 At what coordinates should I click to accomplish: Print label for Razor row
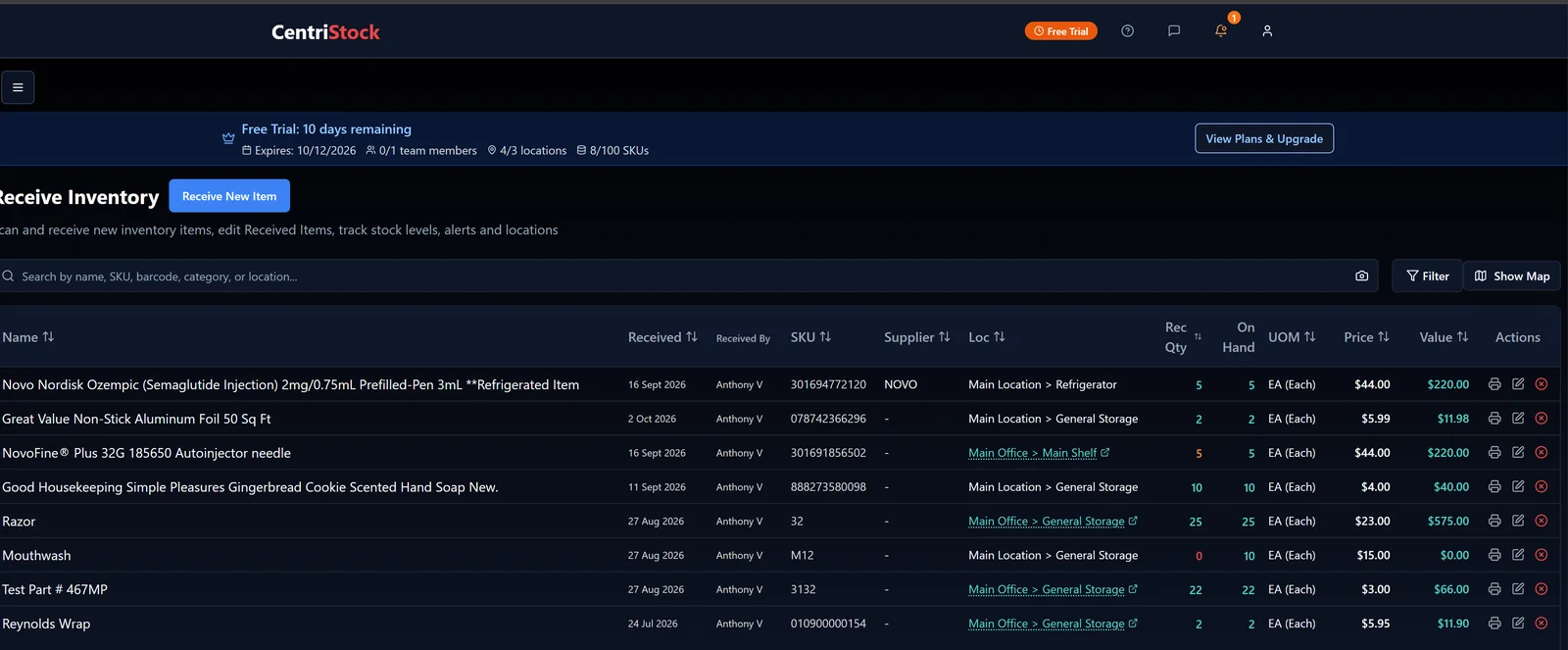click(1494, 521)
